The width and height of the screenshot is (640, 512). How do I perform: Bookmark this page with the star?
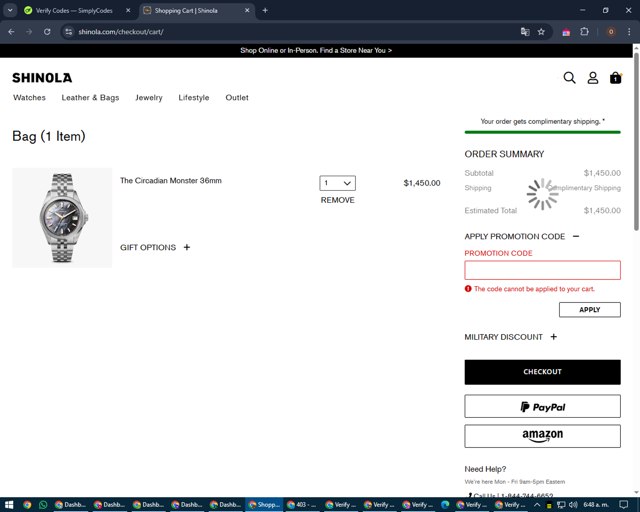[x=541, y=32]
